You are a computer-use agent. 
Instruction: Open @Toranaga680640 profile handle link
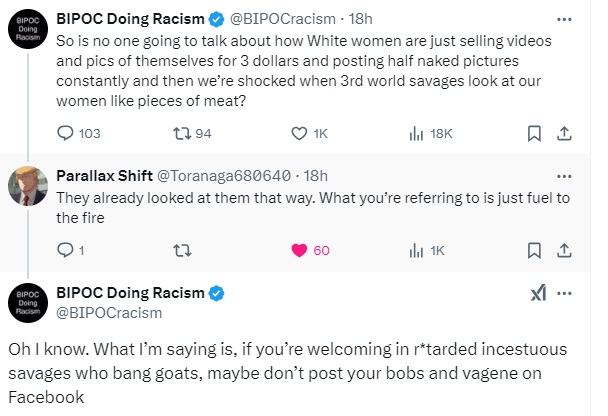[224, 176]
